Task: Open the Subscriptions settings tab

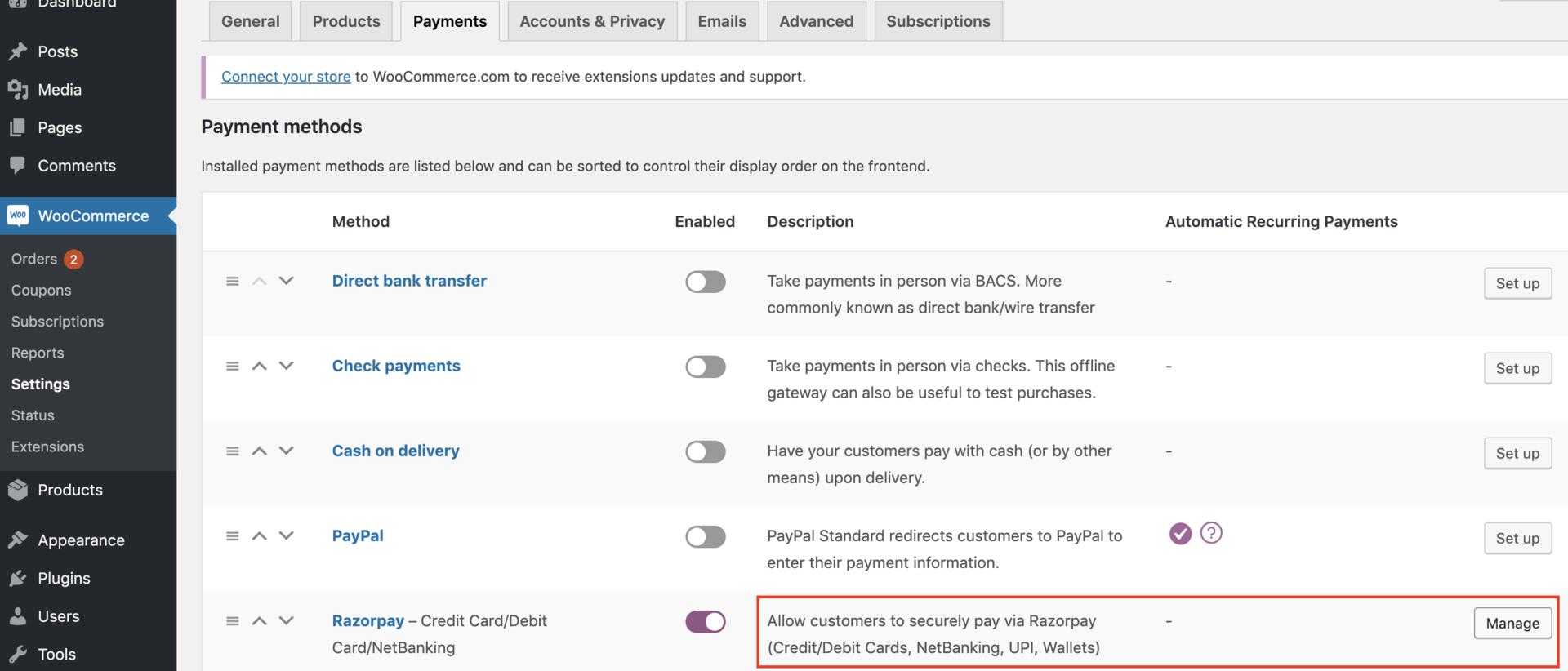Action: (x=938, y=21)
